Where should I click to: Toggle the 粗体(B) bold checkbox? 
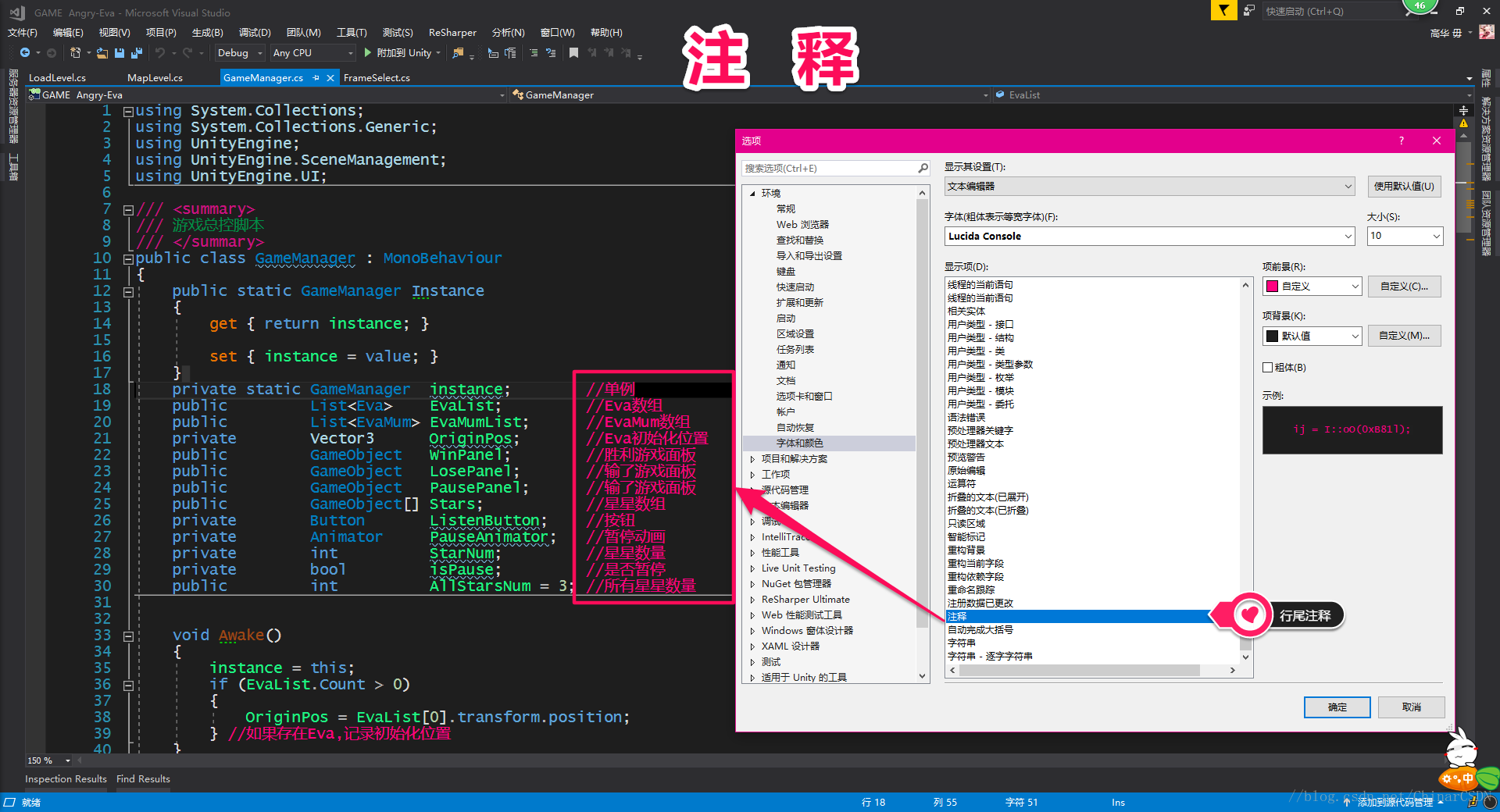pos(1268,367)
